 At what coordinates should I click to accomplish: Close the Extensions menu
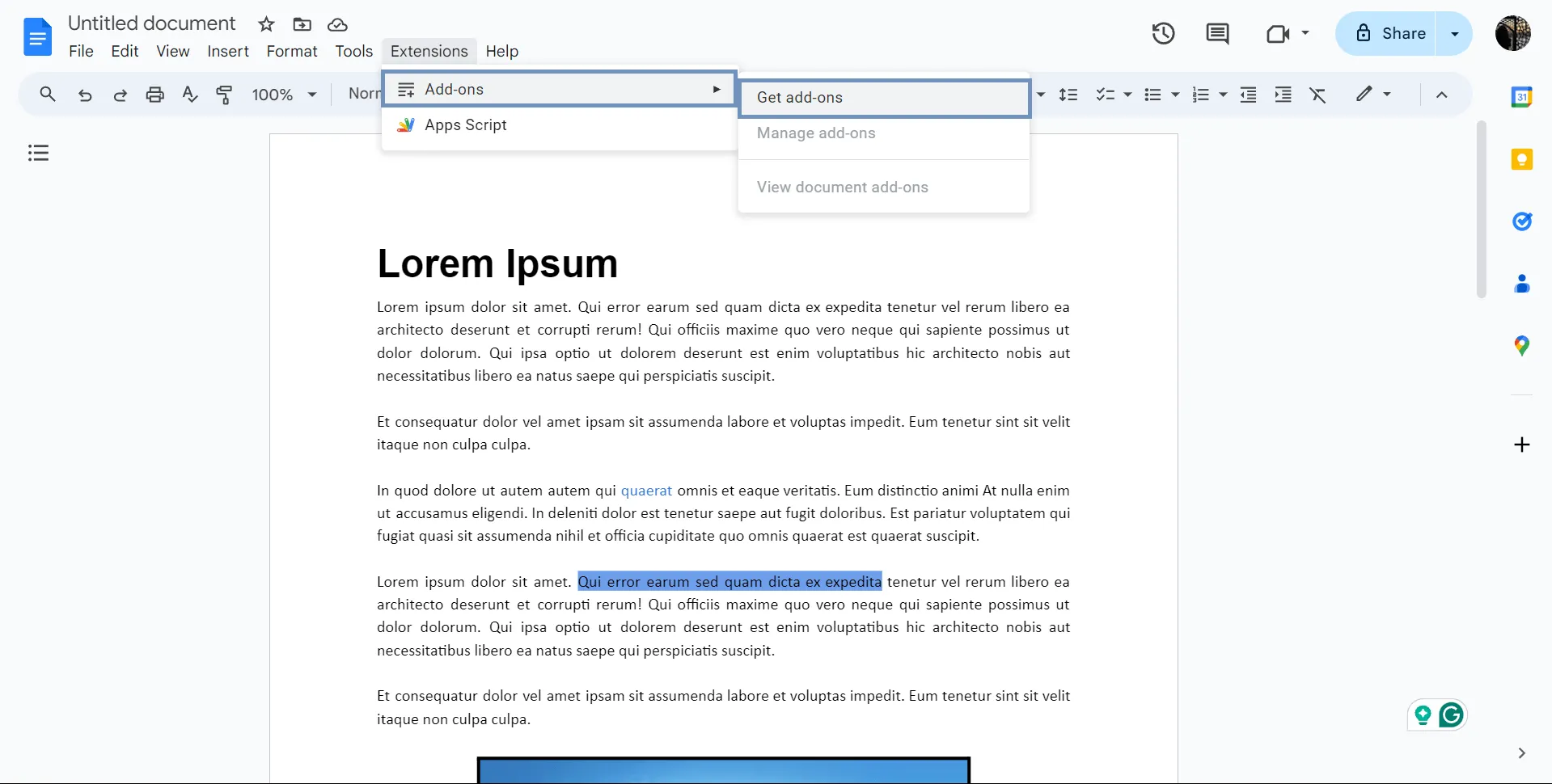coord(429,51)
